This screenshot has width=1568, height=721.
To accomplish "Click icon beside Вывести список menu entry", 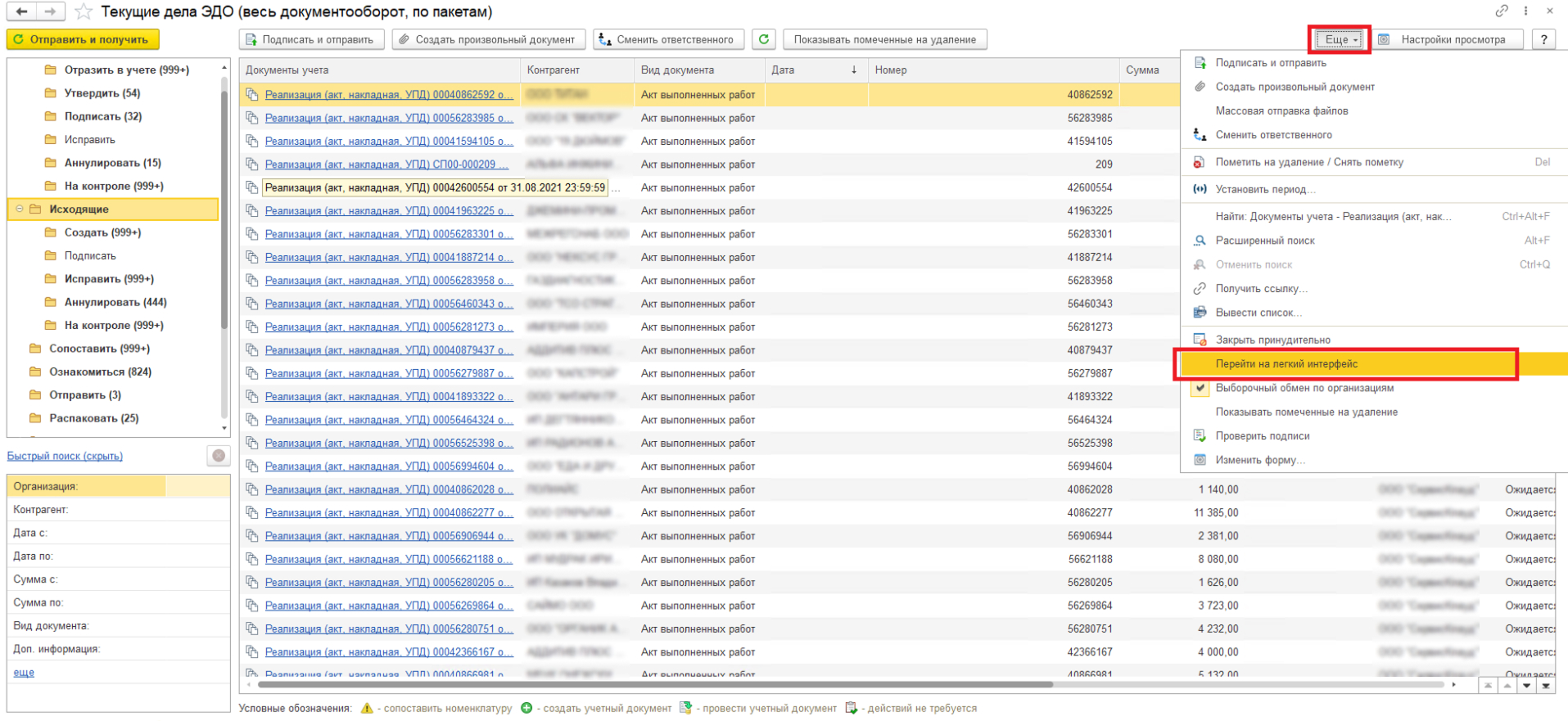I will pos(1200,313).
